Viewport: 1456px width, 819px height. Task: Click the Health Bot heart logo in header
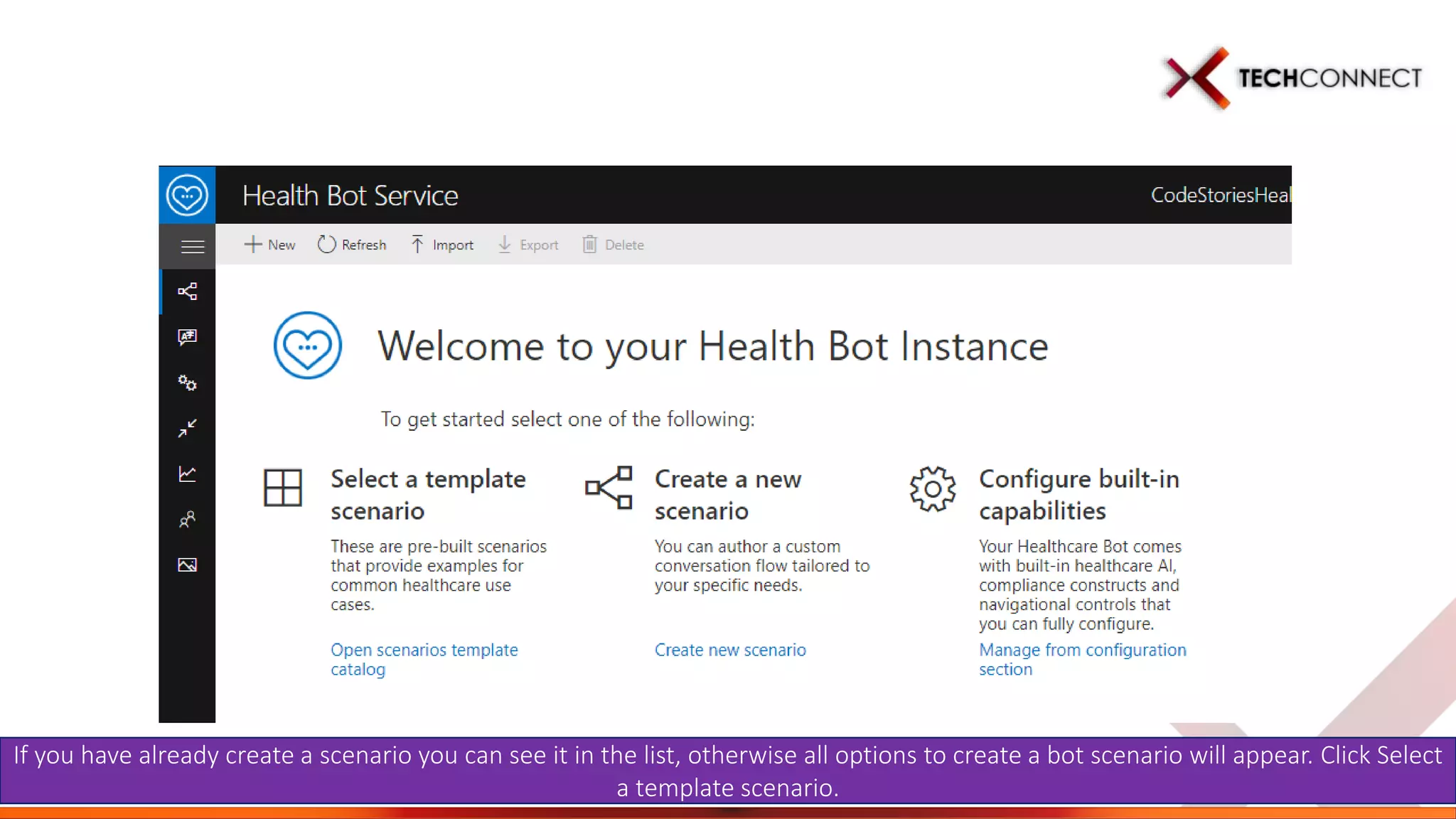[x=187, y=195]
